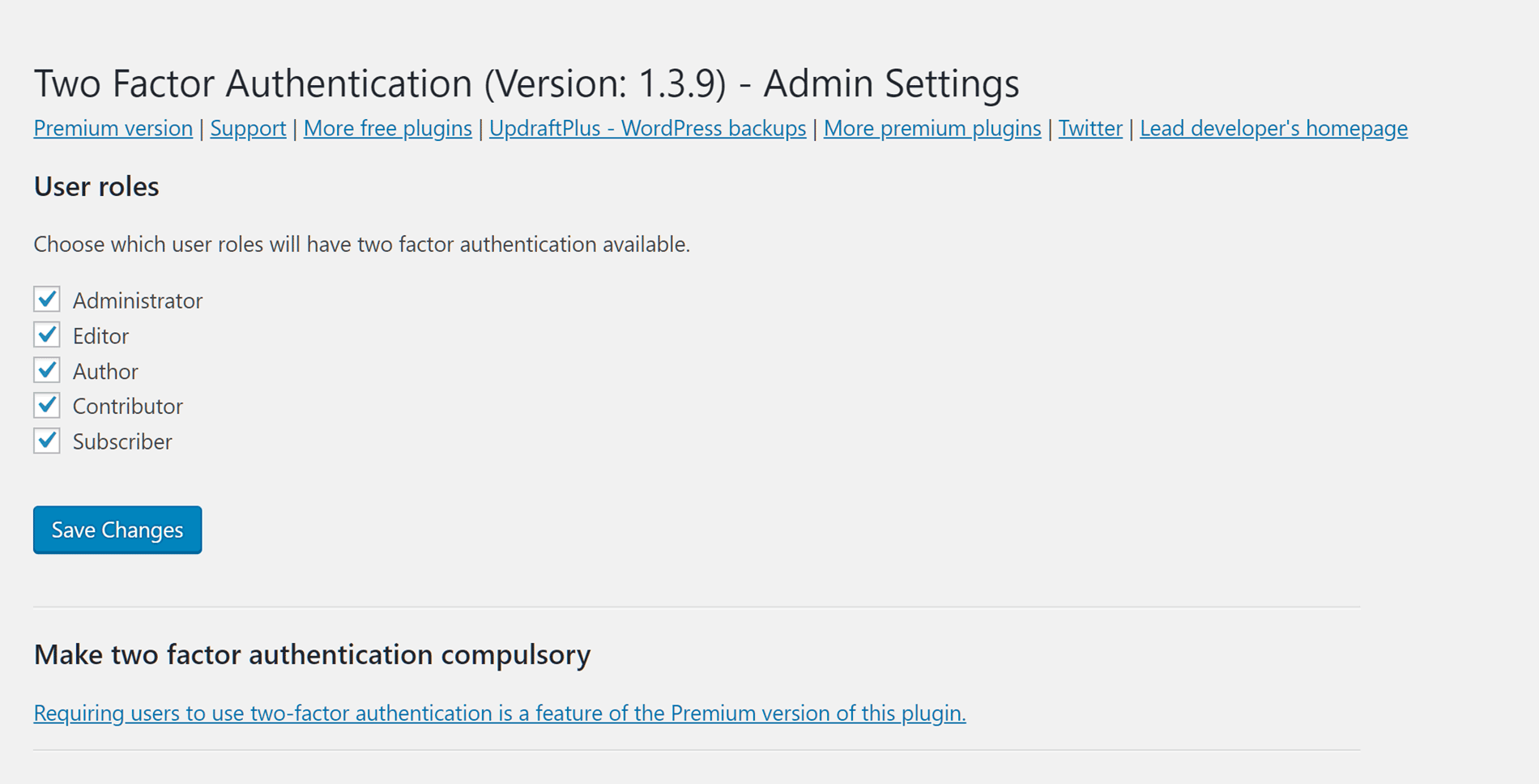Click the Save Changes button
Viewport: 1539px width, 784px height.
(117, 530)
